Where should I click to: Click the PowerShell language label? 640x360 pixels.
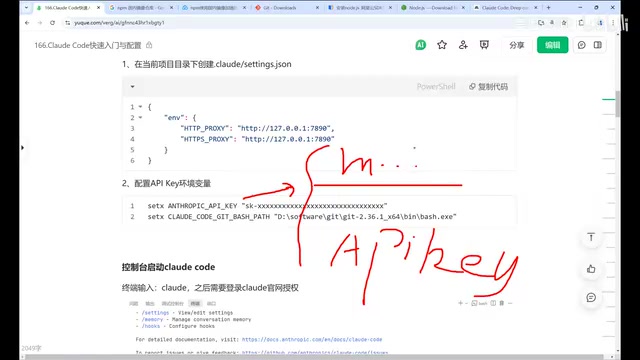pos(436,87)
